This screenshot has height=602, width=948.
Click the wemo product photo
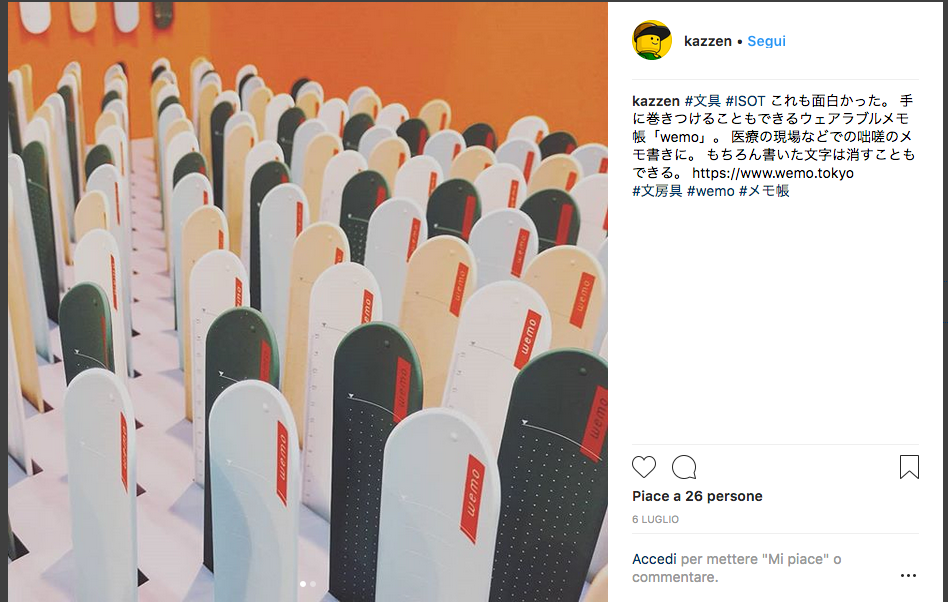pyautogui.click(x=308, y=301)
